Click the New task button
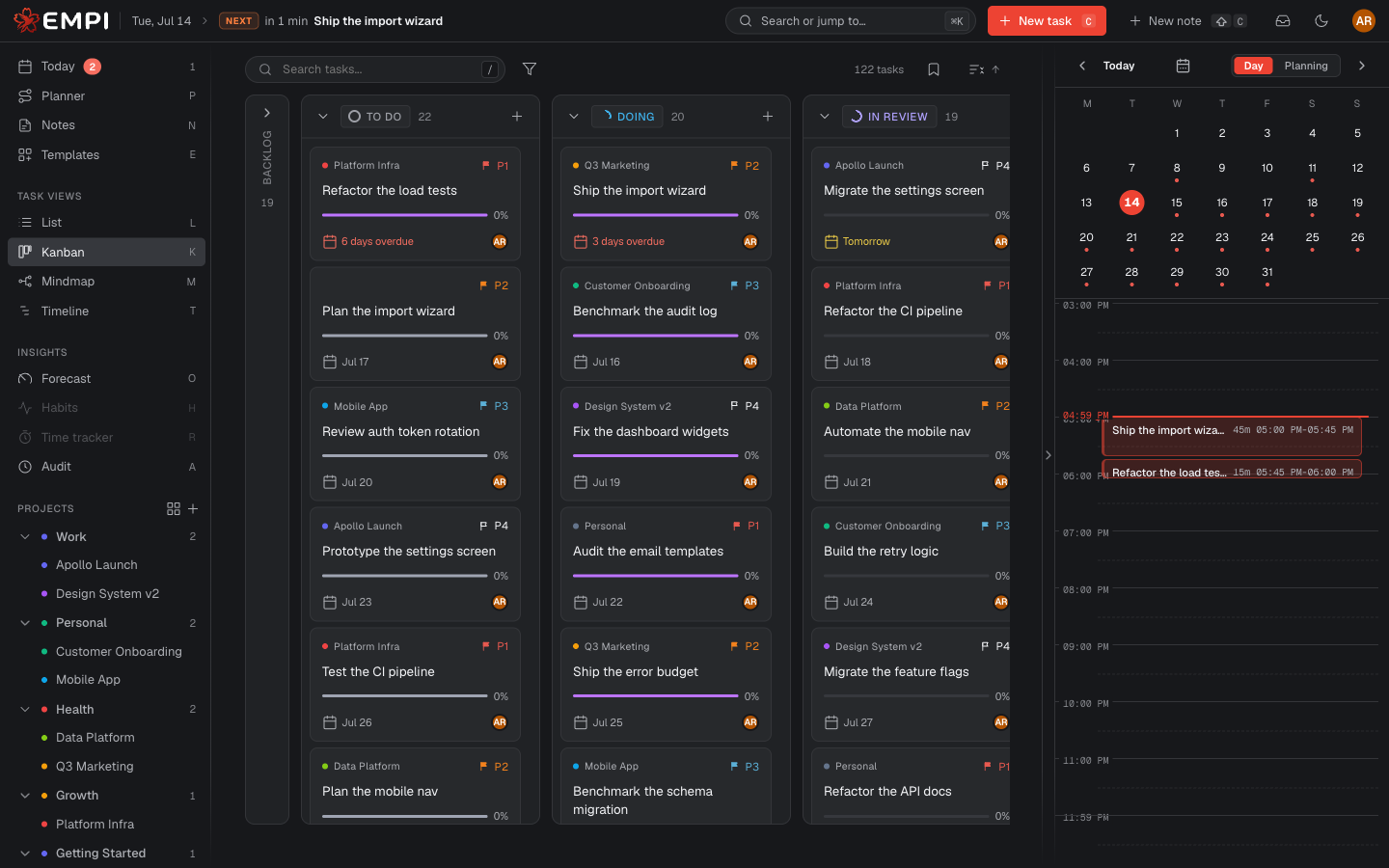Viewport: 1389px width, 868px height. [x=1047, y=20]
